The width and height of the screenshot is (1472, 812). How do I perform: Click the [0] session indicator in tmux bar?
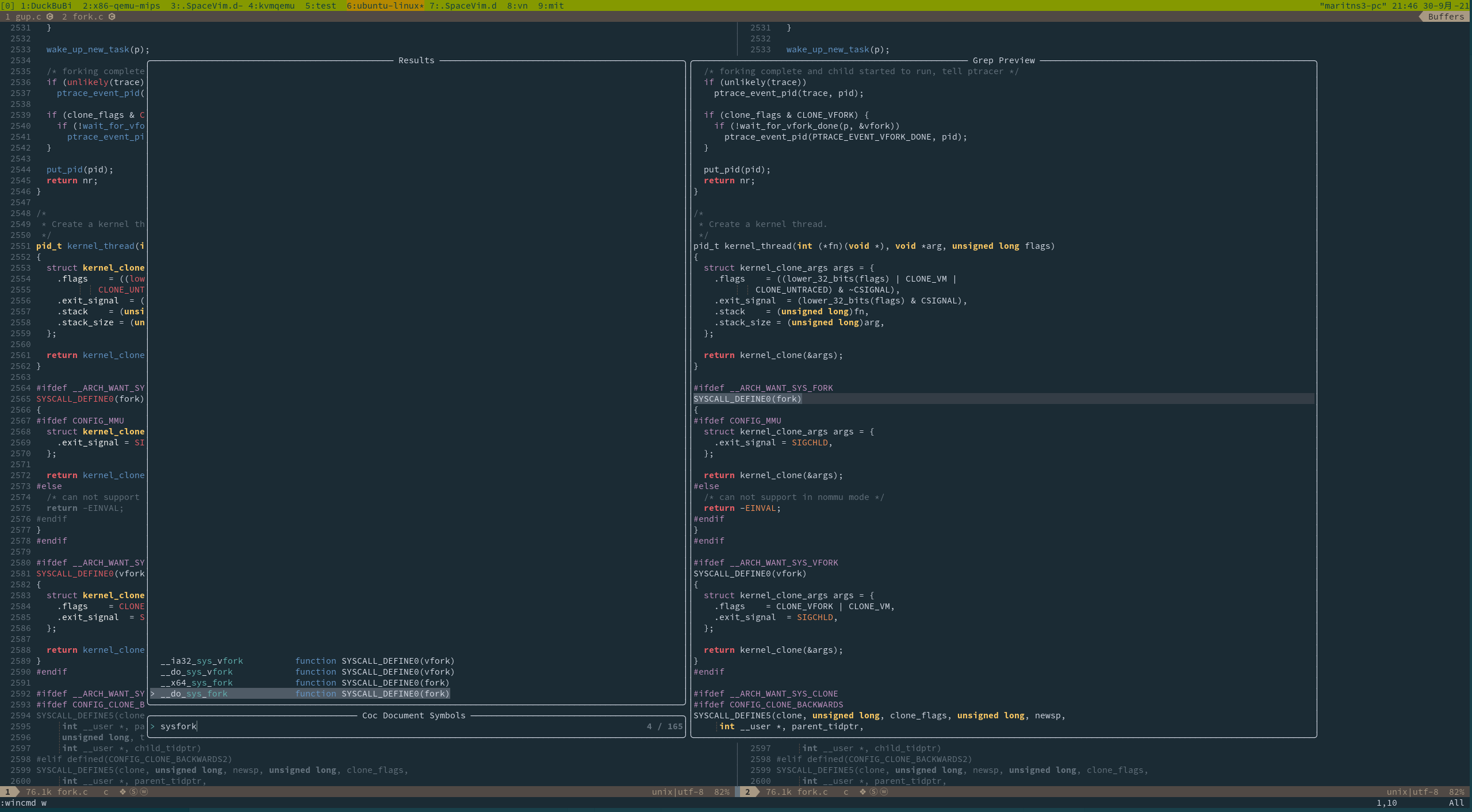[8, 6]
